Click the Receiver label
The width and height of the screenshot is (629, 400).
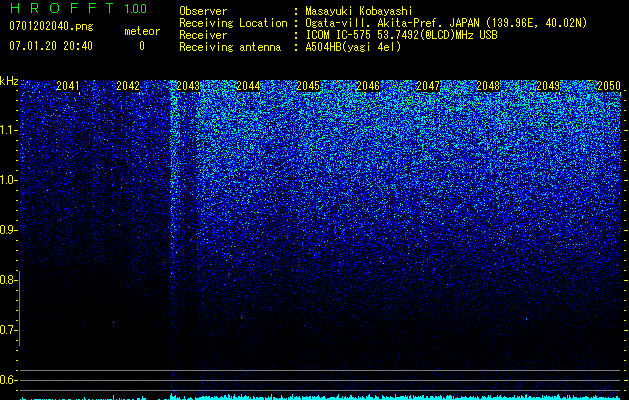coord(203,35)
